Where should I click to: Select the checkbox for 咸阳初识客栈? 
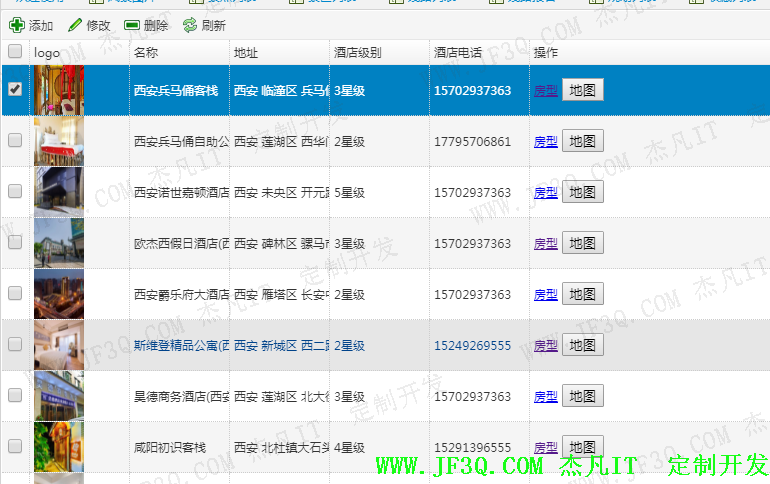[x=15, y=446]
